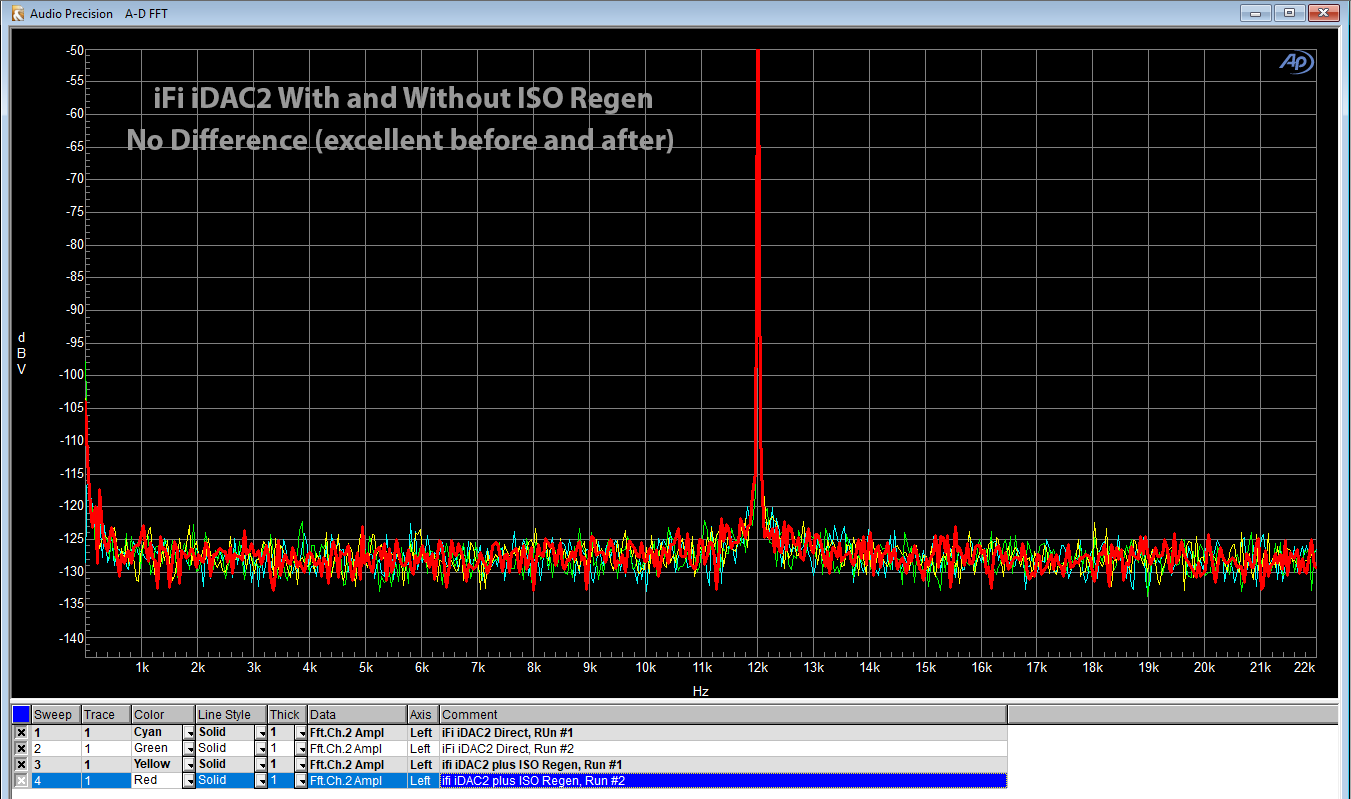The height and width of the screenshot is (799, 1351).
Task: Open thickness dropdown for sweep 1
Action: [300, 733]
